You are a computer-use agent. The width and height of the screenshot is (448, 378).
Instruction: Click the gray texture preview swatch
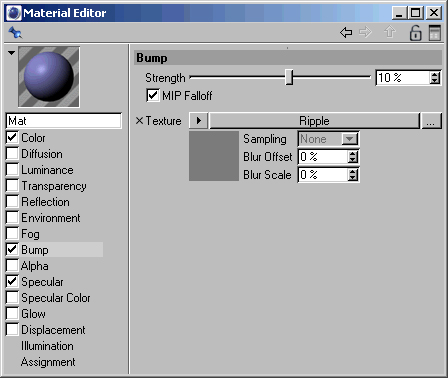pos(214,156)
